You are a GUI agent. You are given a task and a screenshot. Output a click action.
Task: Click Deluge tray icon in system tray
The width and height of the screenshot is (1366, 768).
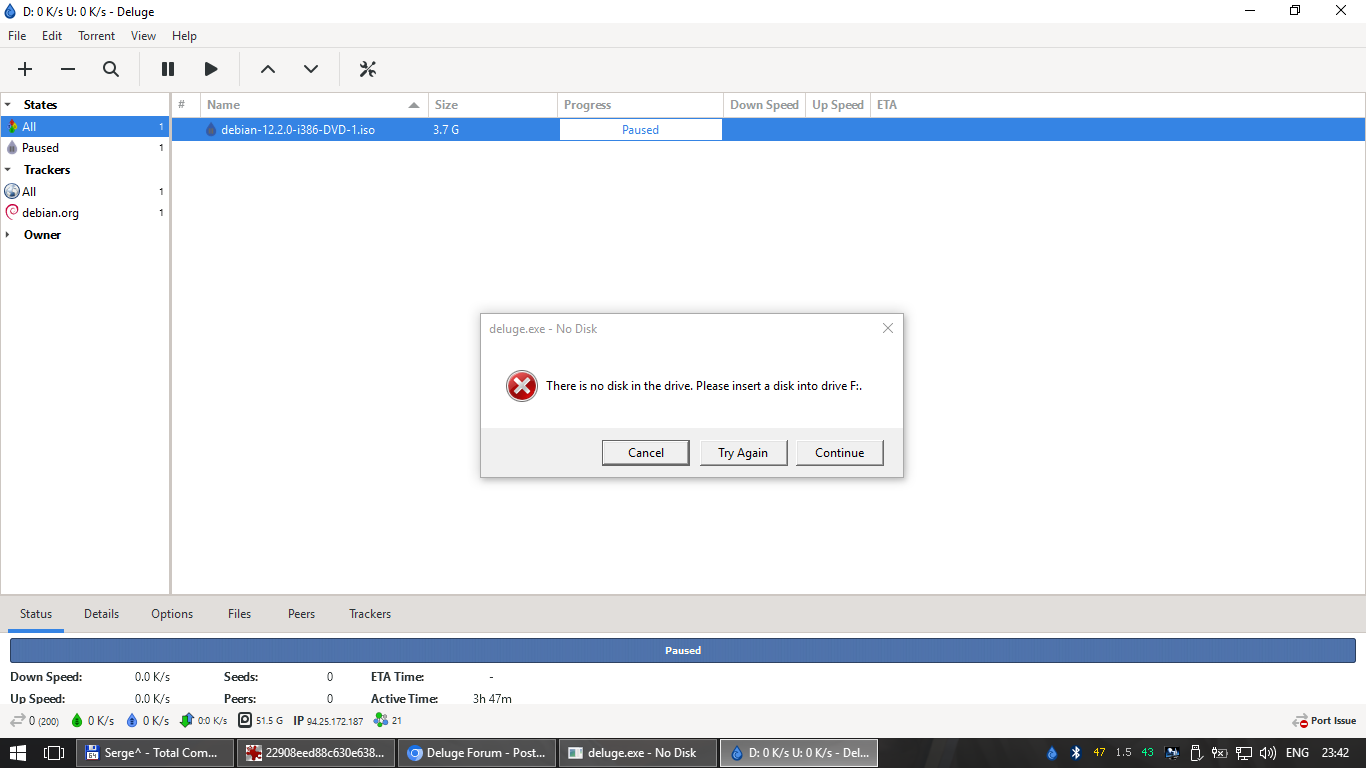click(1052, 753)
